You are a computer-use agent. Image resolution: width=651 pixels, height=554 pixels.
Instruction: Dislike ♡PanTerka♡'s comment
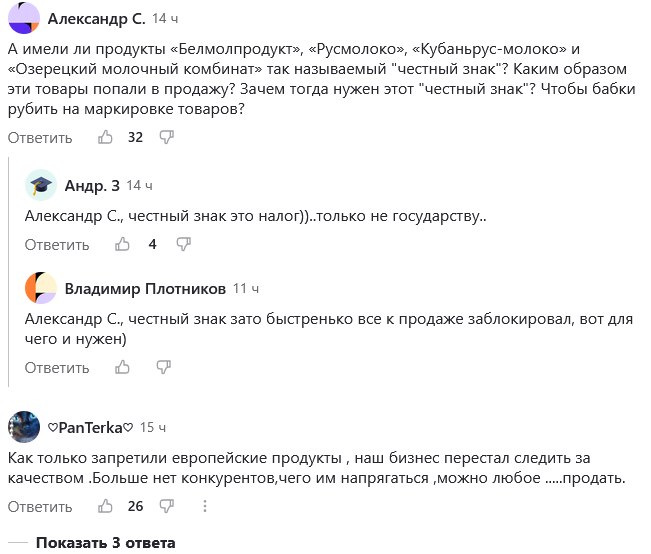coord(167,506)
